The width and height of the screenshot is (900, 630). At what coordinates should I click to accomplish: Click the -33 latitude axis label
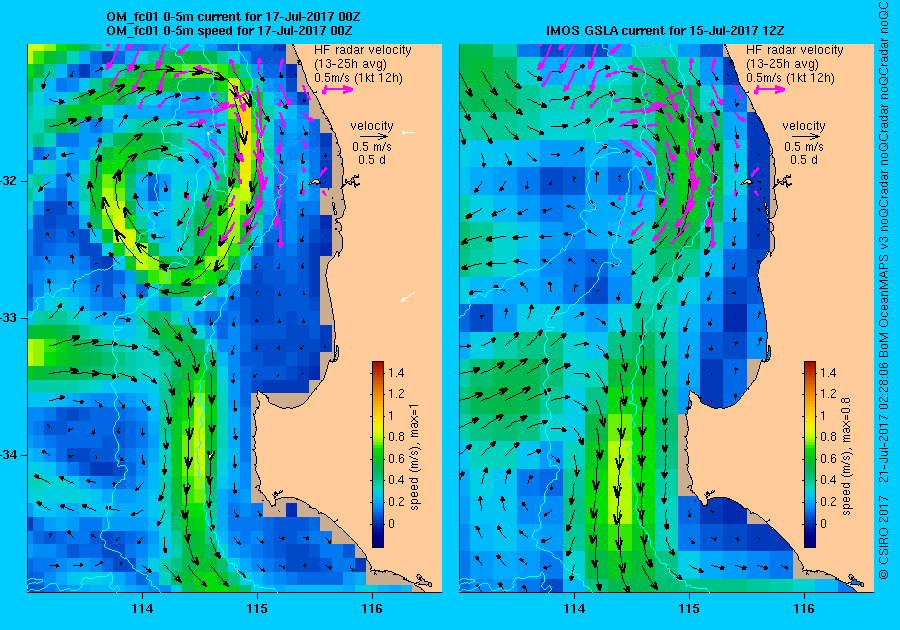(10, 318)
